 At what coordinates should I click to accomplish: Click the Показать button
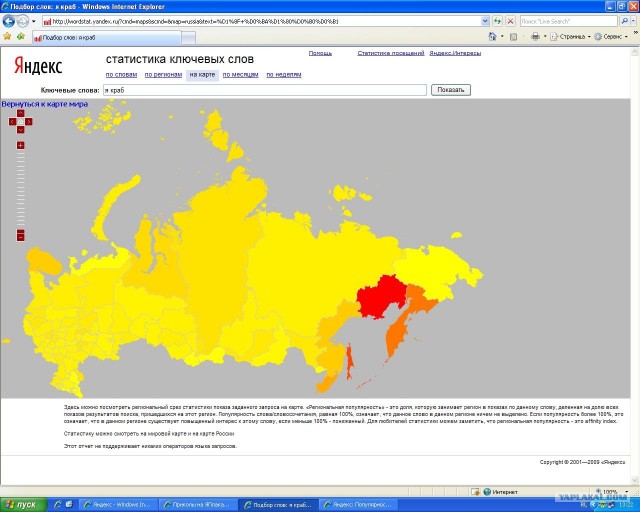point(451,90)
